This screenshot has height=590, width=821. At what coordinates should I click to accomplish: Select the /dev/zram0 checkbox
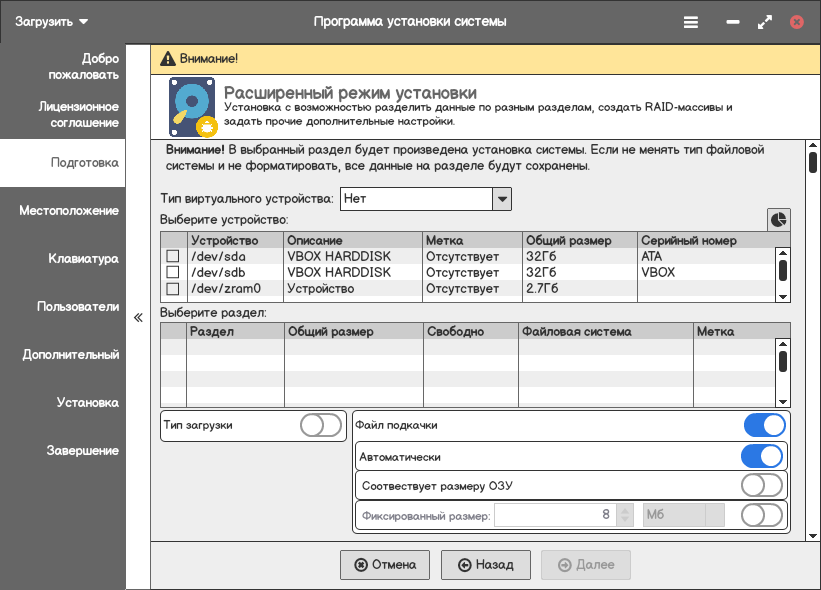173,289
